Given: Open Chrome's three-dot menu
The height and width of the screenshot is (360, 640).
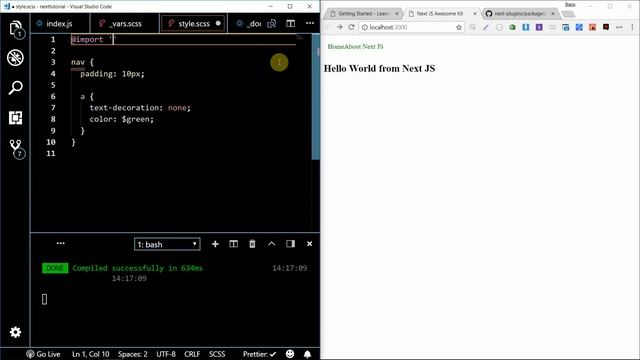Looking at the screenshot, I should click(x=632, y=27).
